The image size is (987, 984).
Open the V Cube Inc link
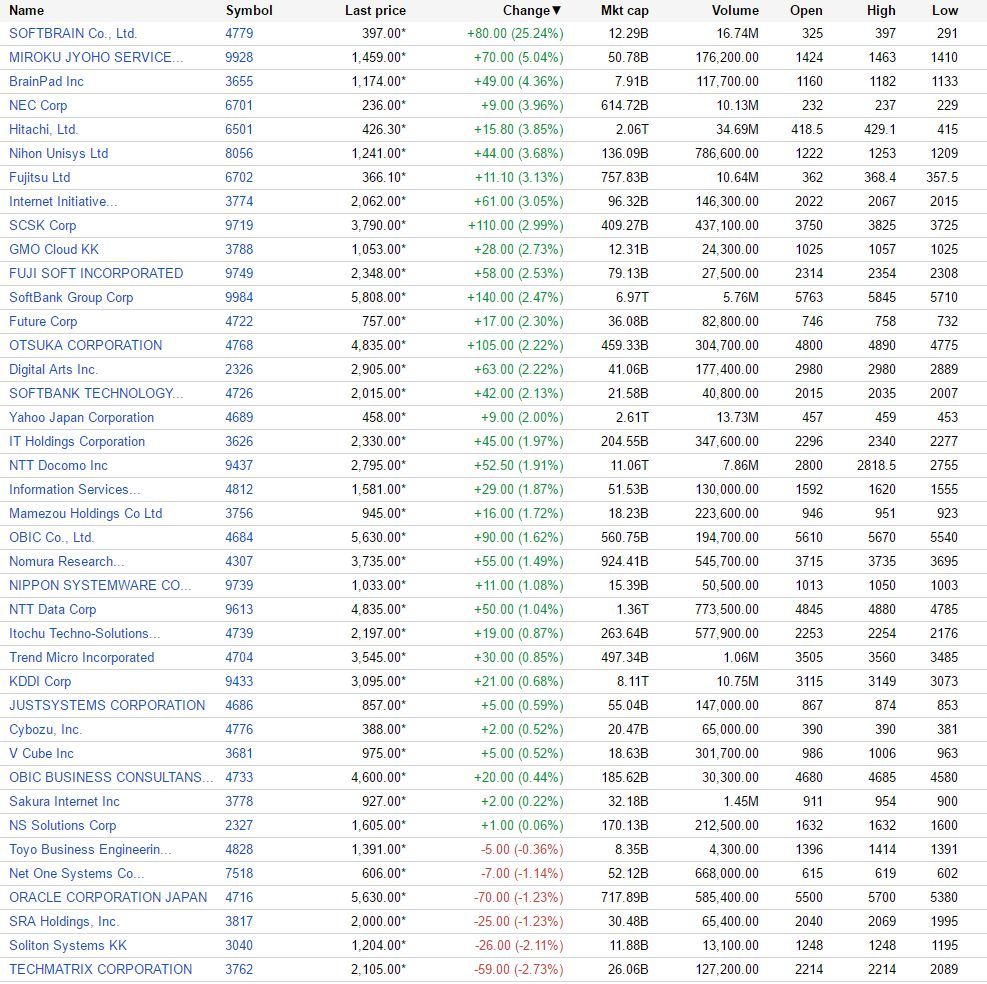41,753
